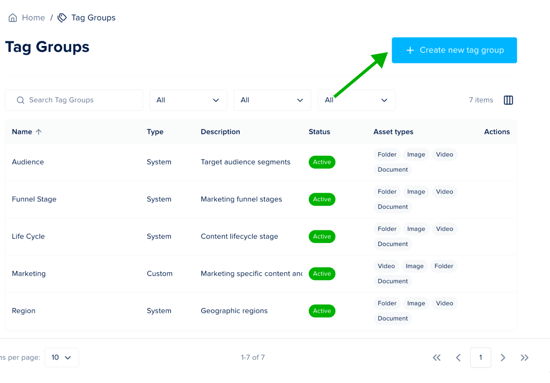Click Active badge in Funnel Stage row
Image resolution: width=550 pixels, height=383 pixels.
click(x=322, y=199)
